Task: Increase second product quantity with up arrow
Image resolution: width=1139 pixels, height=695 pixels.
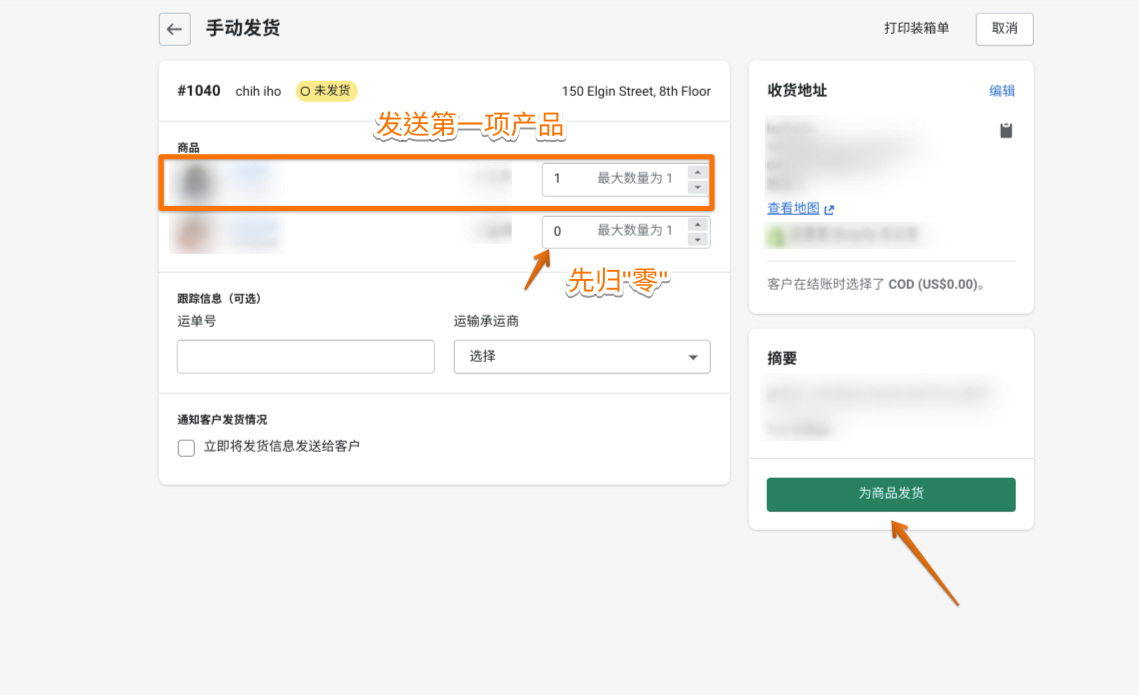Action: [698, 224]
